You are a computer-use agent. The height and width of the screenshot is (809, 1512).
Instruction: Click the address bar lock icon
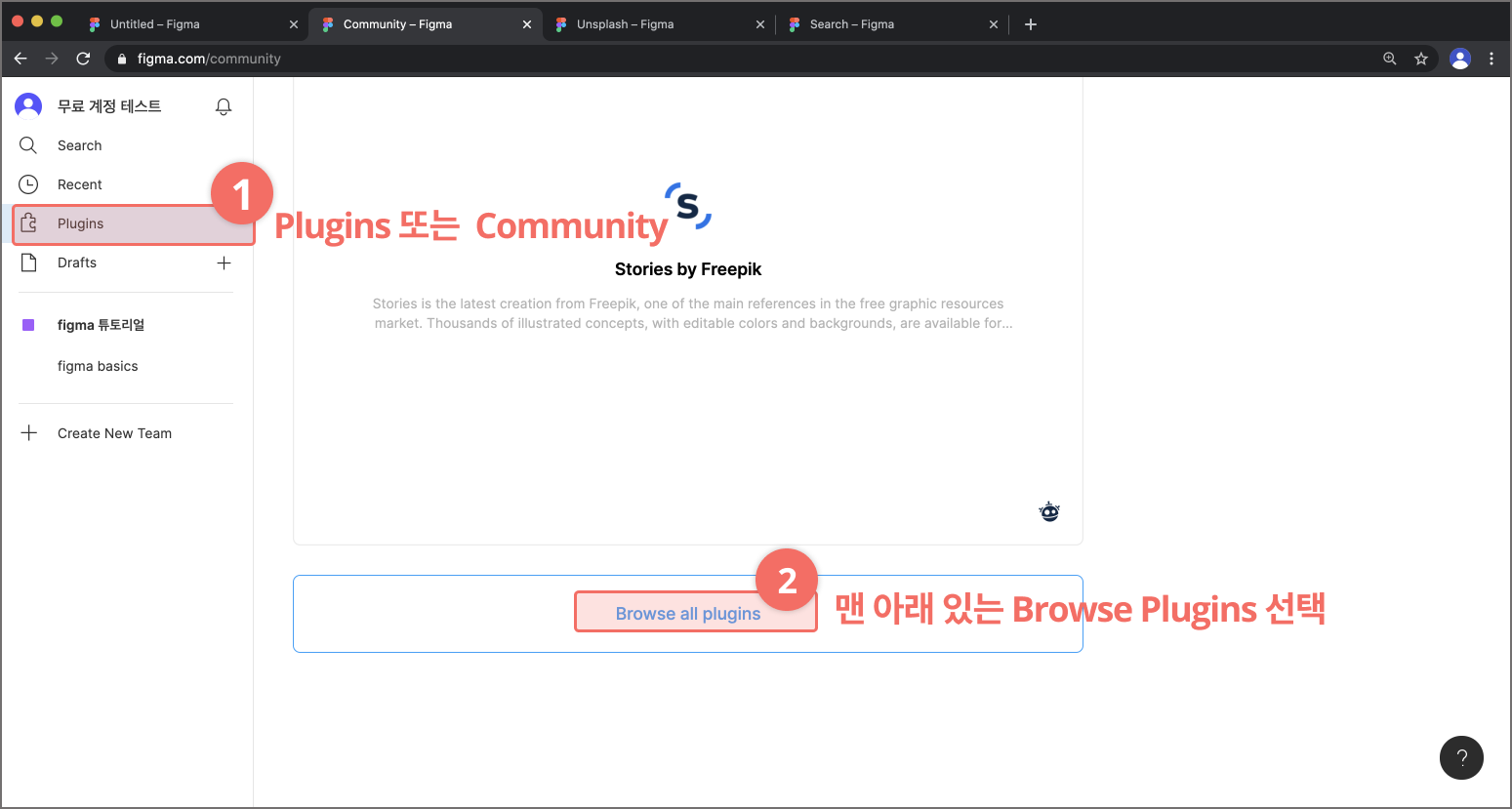122,59
